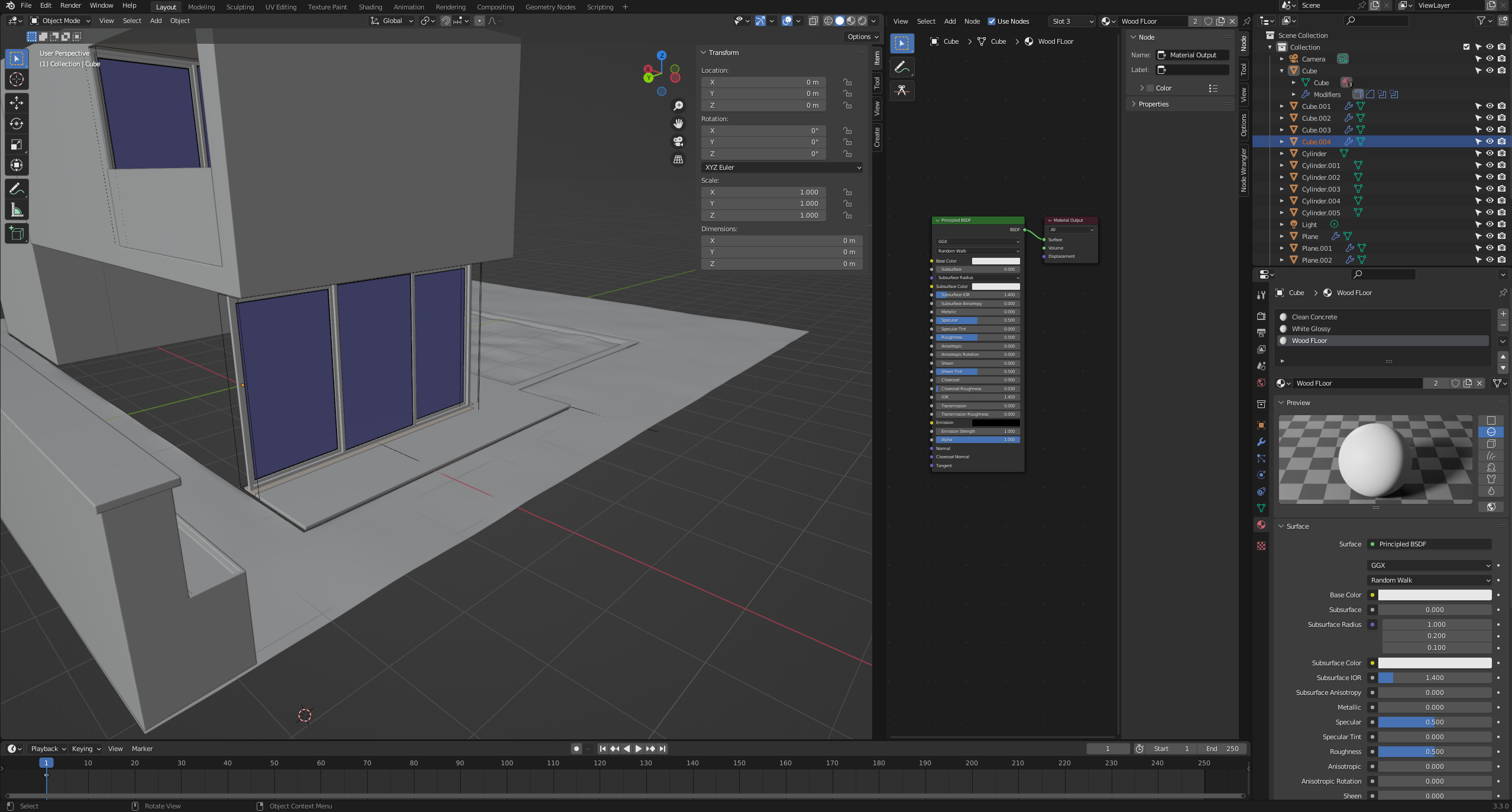Click the Subsurface Color swatch in properties

1435,663
